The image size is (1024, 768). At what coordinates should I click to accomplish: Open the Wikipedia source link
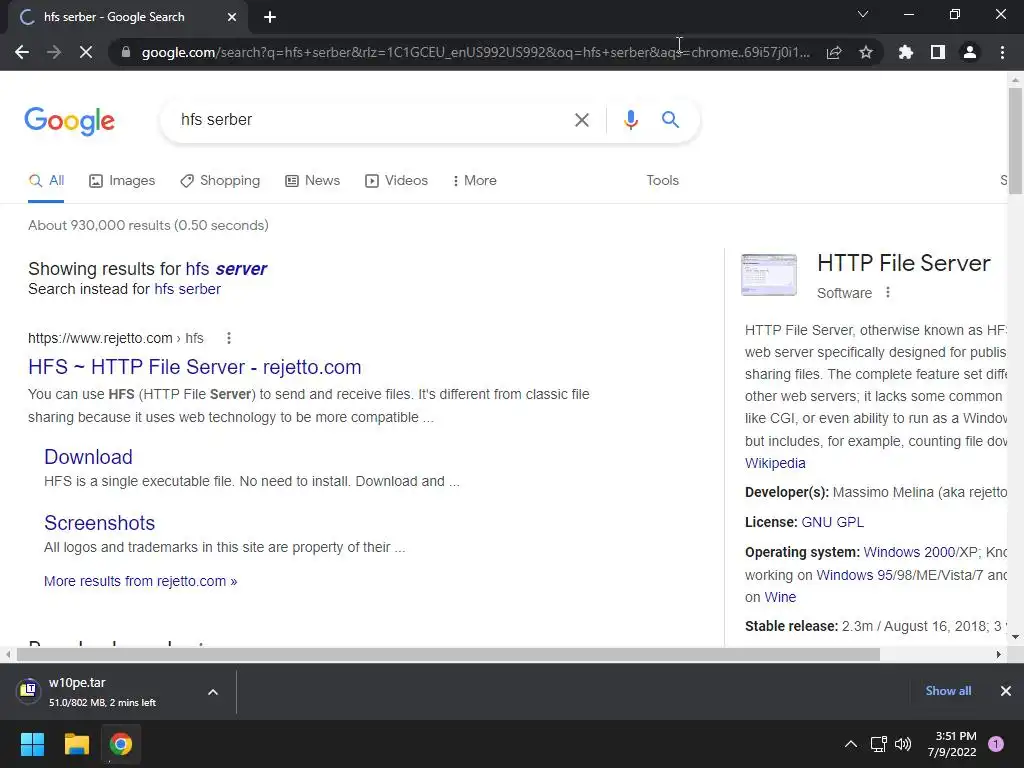(x=775, y=463)
